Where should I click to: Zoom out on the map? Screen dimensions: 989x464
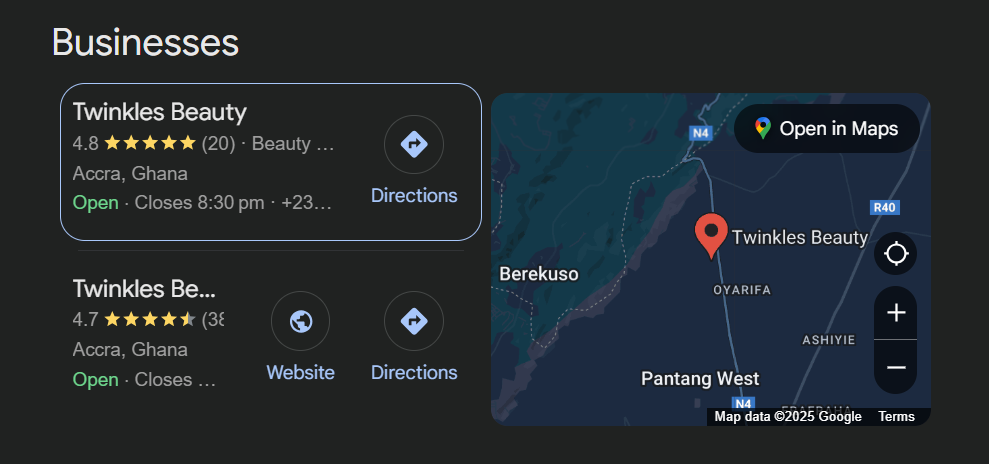896,367
